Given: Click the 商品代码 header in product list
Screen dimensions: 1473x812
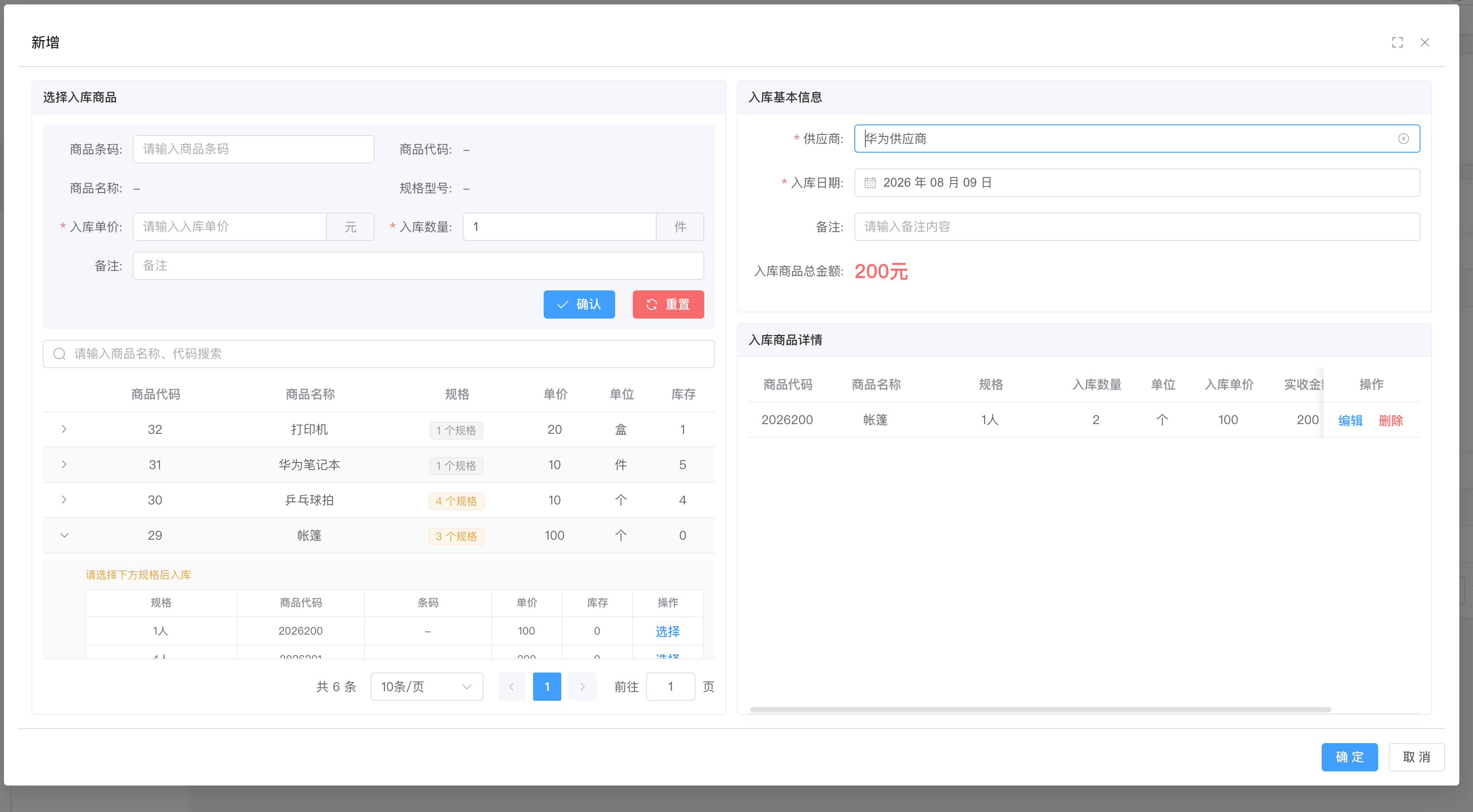Looking at the screenshot, I should [155, 395].
